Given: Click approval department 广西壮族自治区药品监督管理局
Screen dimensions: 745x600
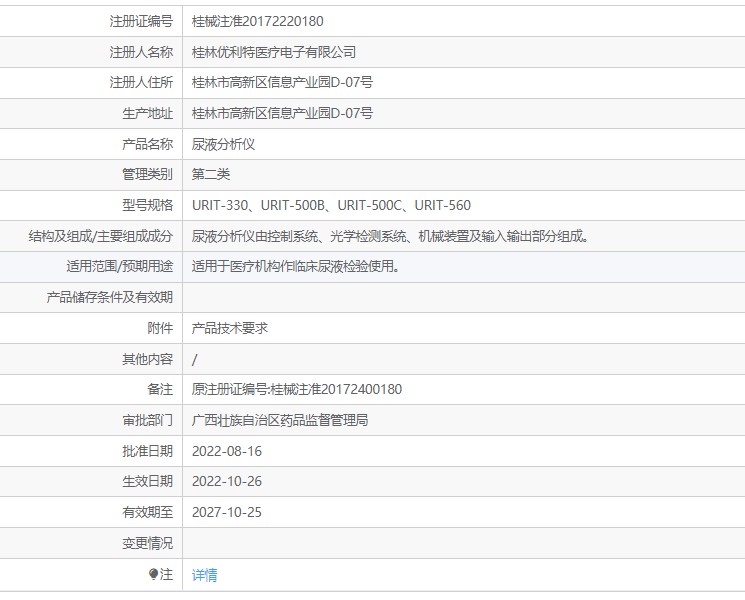Looking at the screenshot, I should (x=280, y=420).
